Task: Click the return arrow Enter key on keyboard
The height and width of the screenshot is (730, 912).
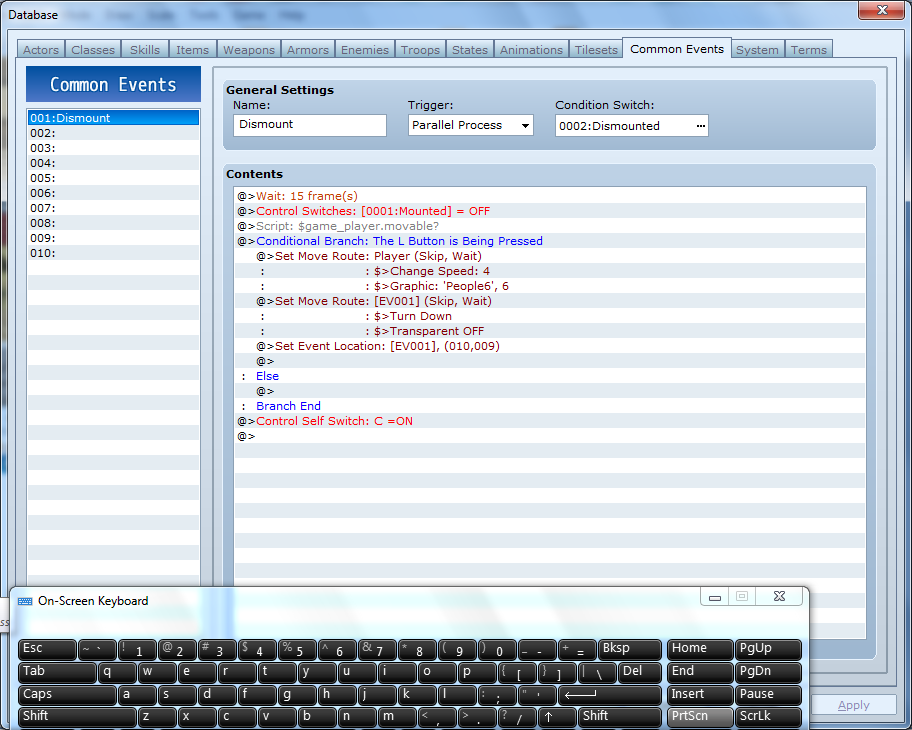Action: pos(610,695)
